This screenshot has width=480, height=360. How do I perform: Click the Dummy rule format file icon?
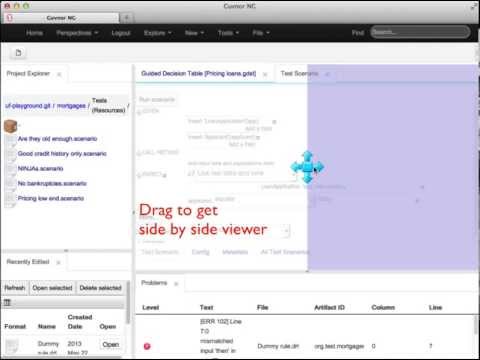12,347
